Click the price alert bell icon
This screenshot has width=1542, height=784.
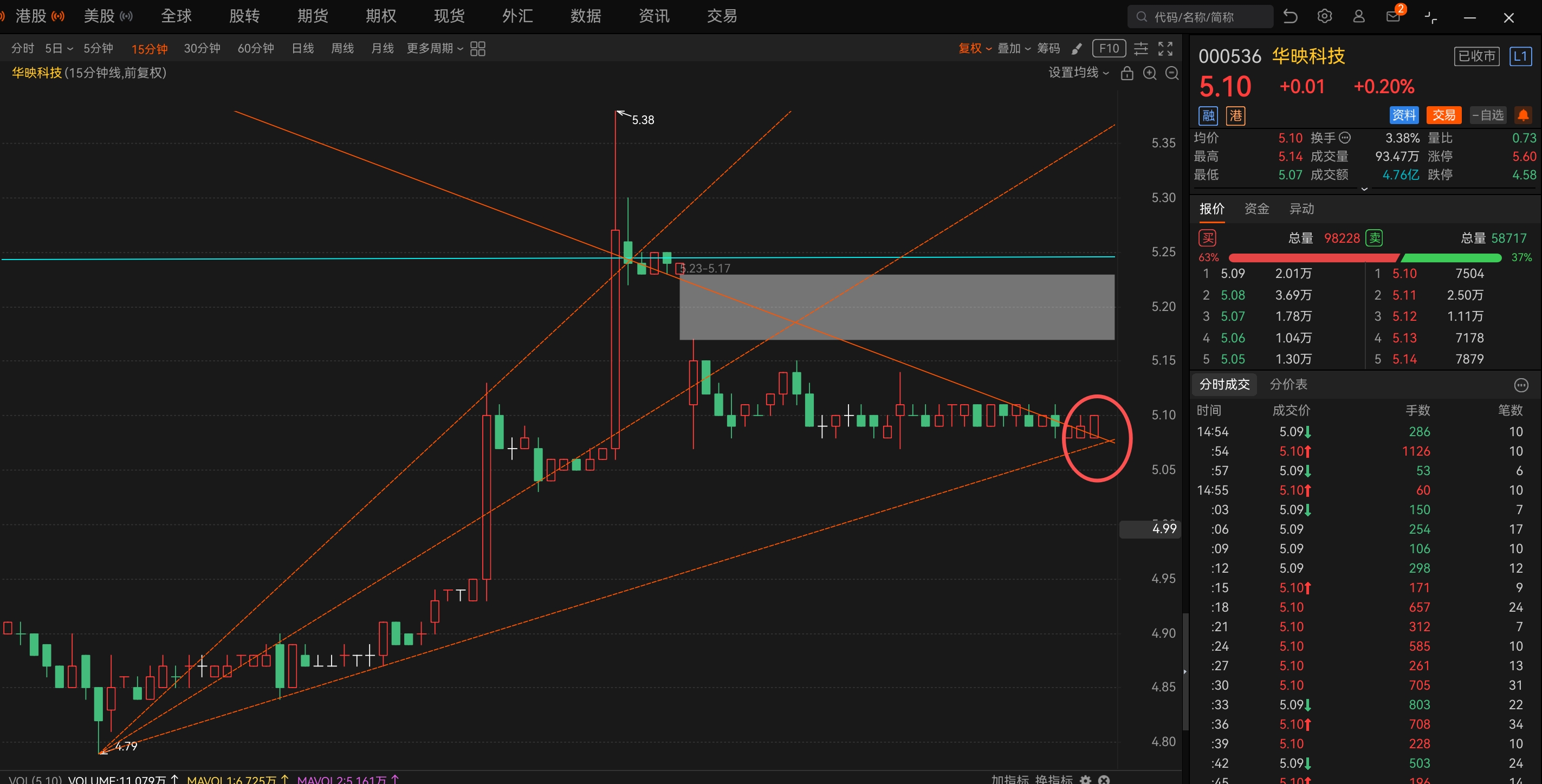pos(1523,115)
